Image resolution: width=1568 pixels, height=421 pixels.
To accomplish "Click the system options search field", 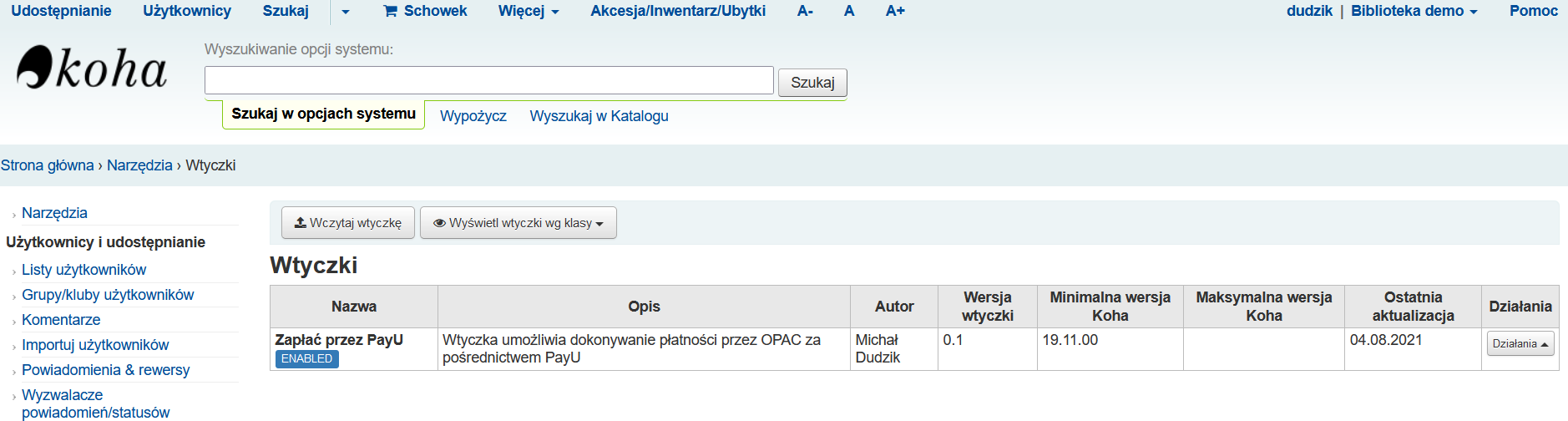I will pos(488,80).
